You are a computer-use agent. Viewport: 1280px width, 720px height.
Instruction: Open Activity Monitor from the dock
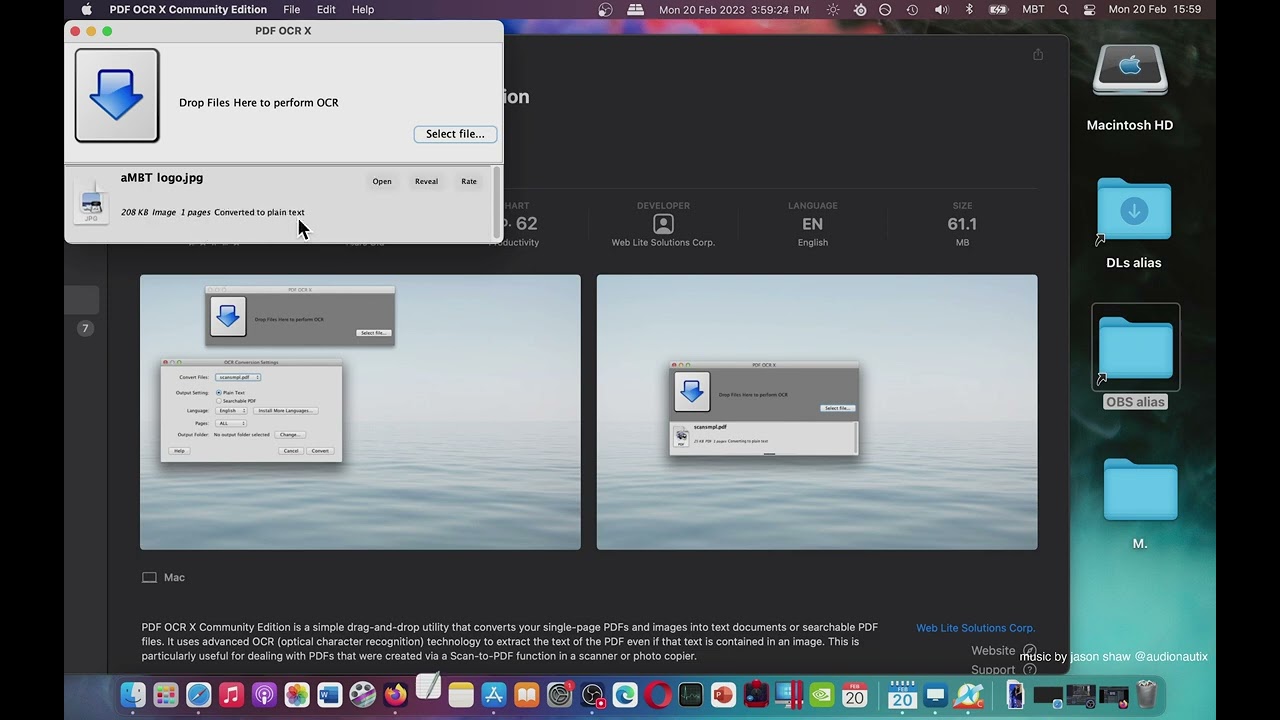tap(691, 694)
